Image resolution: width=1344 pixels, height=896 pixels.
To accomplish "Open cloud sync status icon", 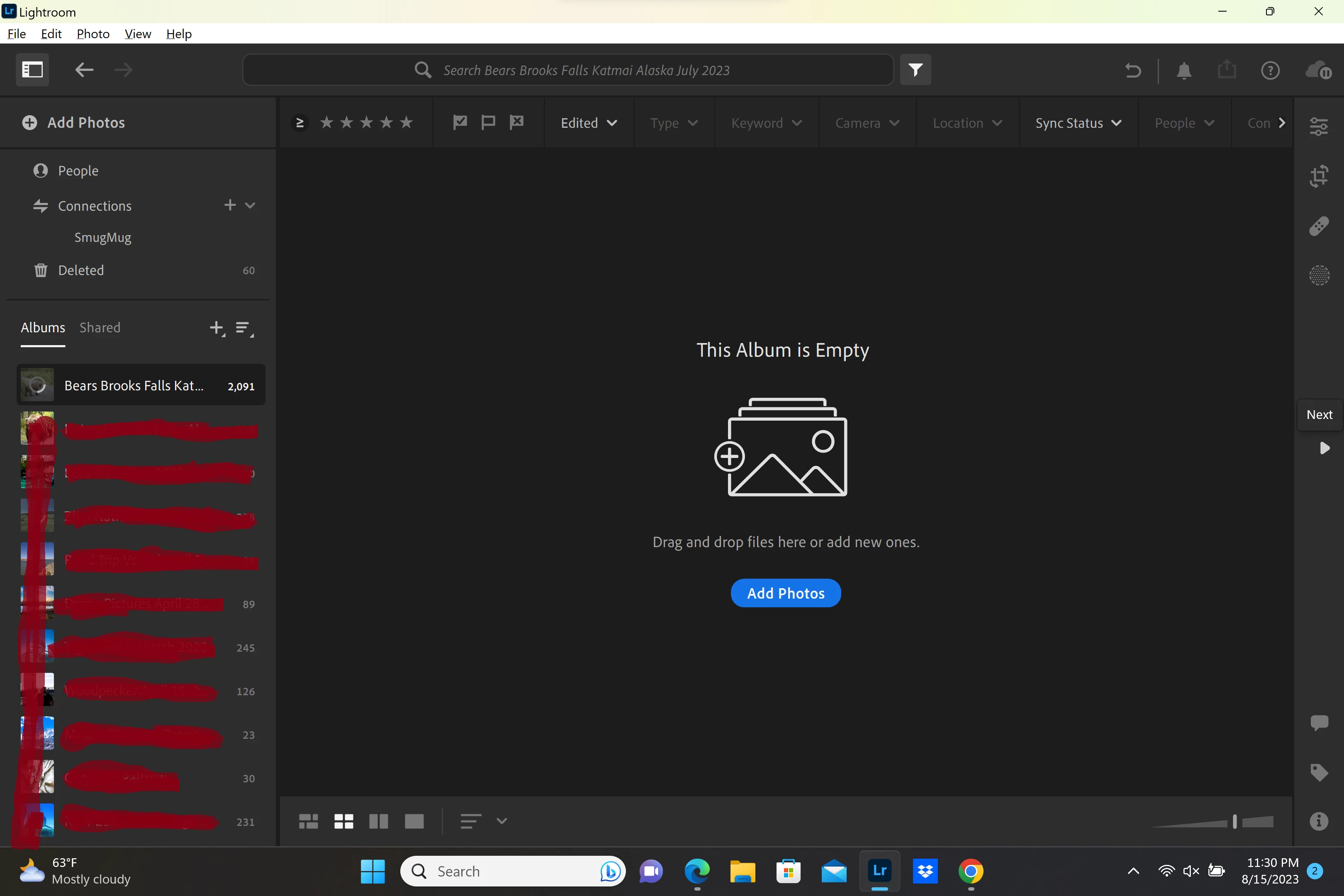I will point(1318,70).
